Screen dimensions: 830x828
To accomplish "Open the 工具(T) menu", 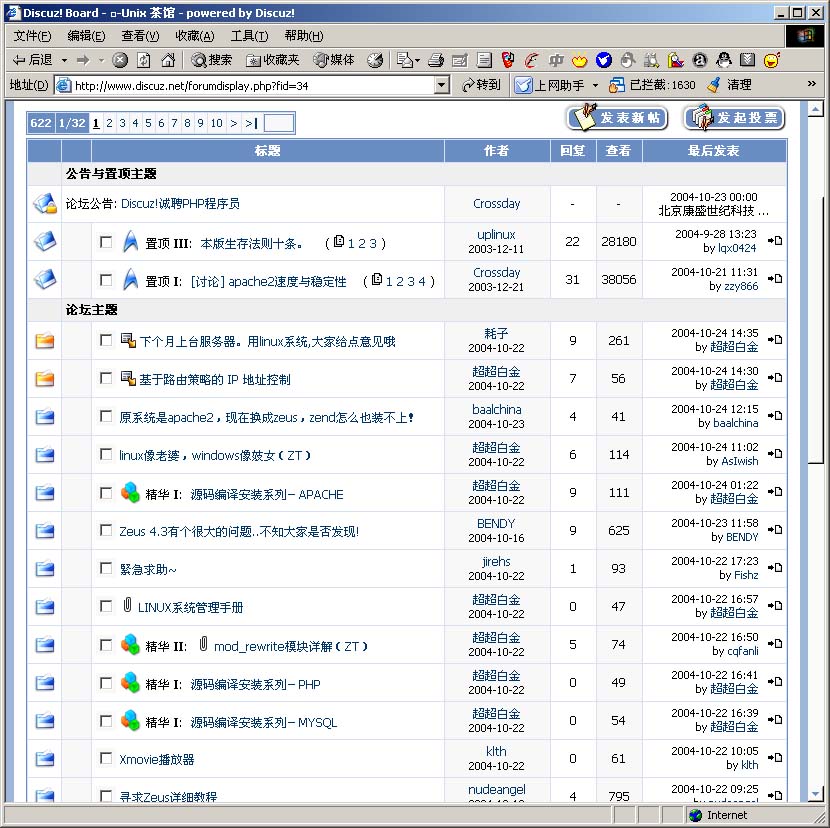I will pyautogui.click(x=249, y=36).
